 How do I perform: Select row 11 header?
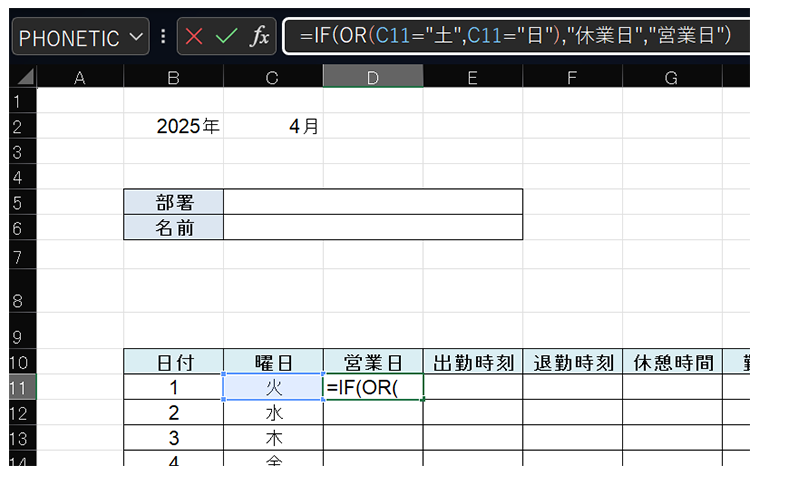17,386
